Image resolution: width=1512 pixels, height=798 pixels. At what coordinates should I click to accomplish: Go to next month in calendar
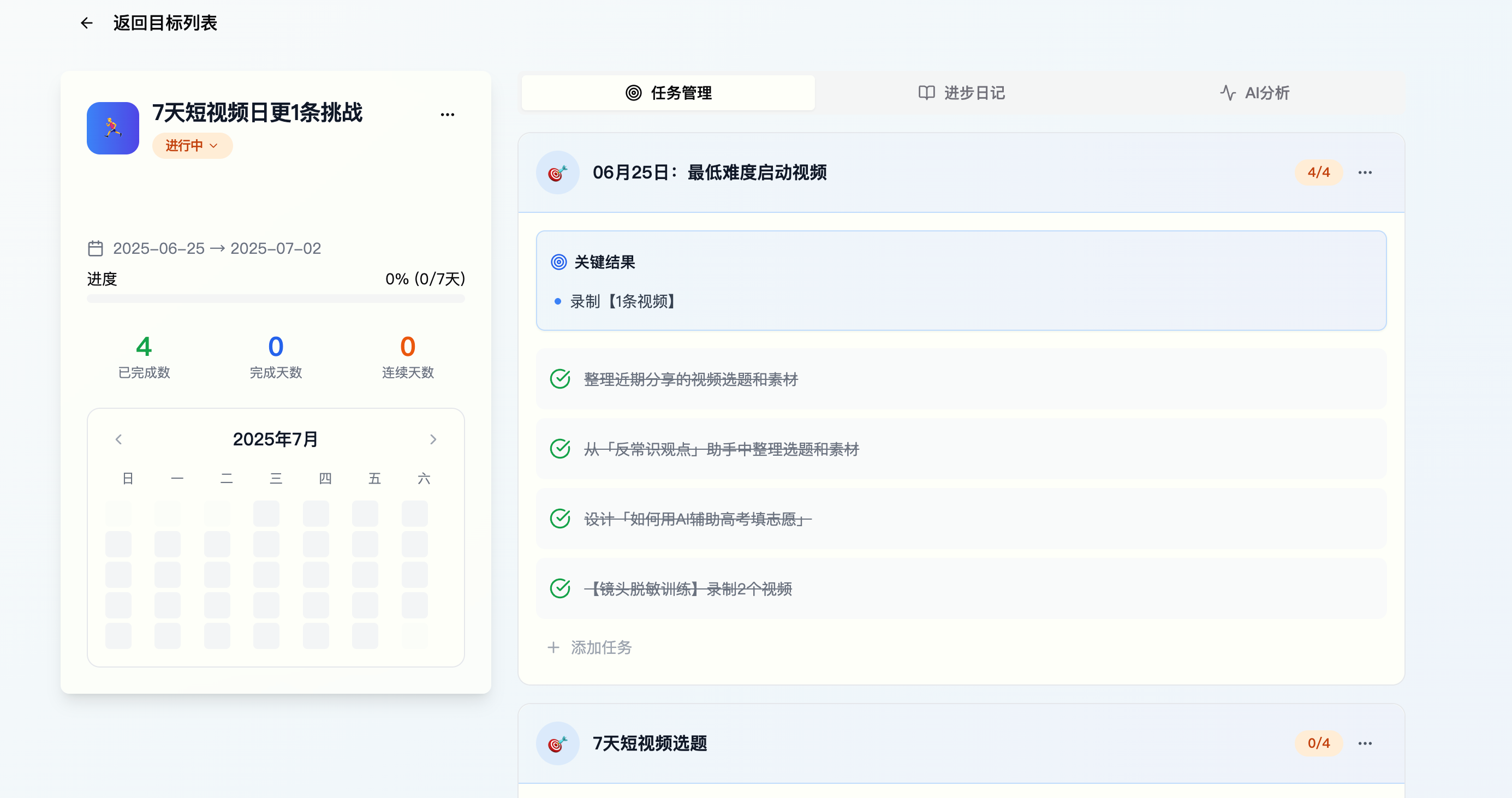tap(433, 439)
